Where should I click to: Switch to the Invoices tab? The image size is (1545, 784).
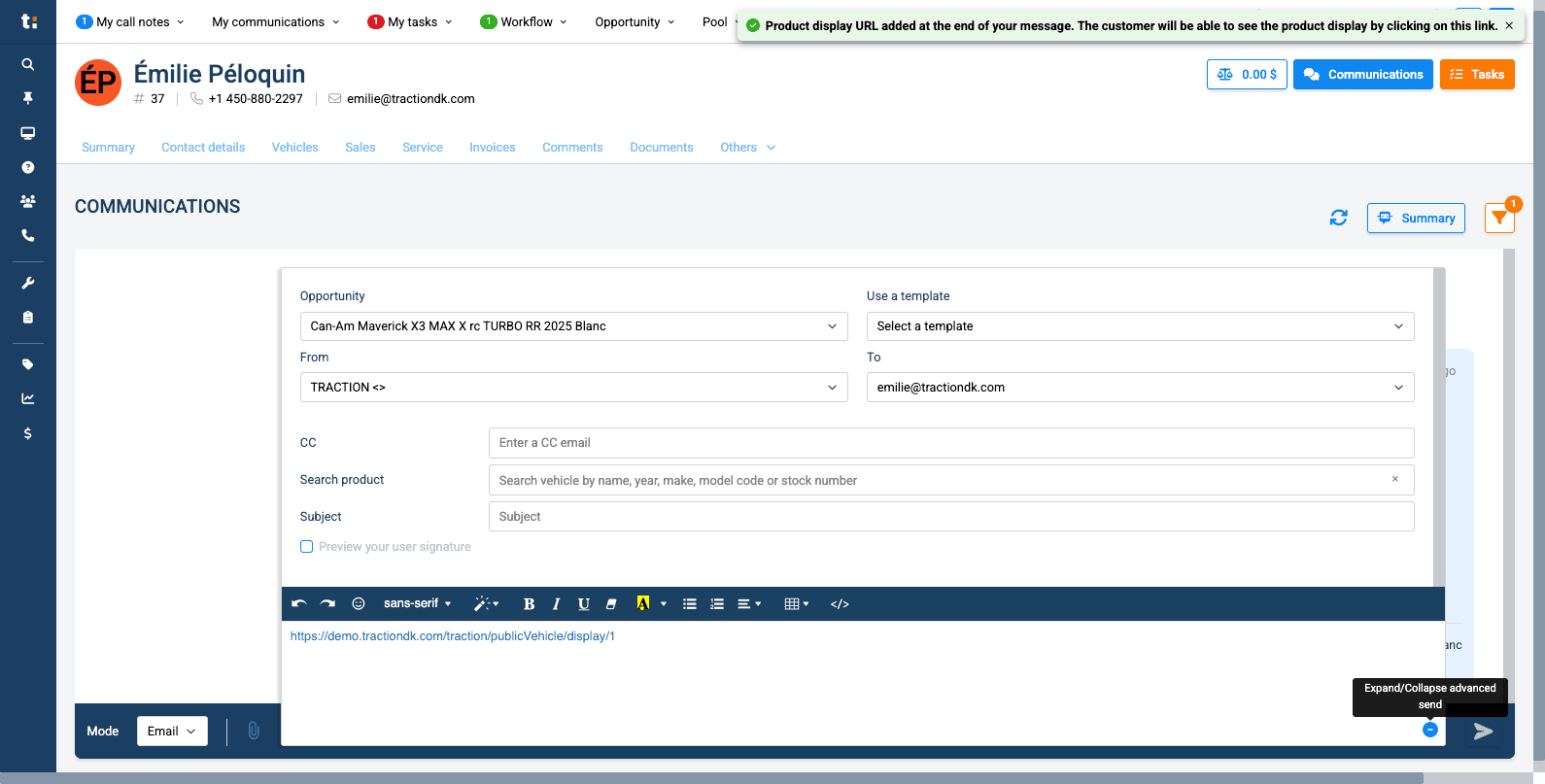click(492, 148)
